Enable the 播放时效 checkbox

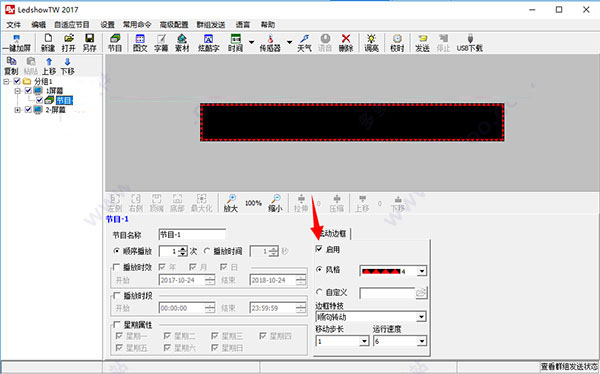click(117, 267)
